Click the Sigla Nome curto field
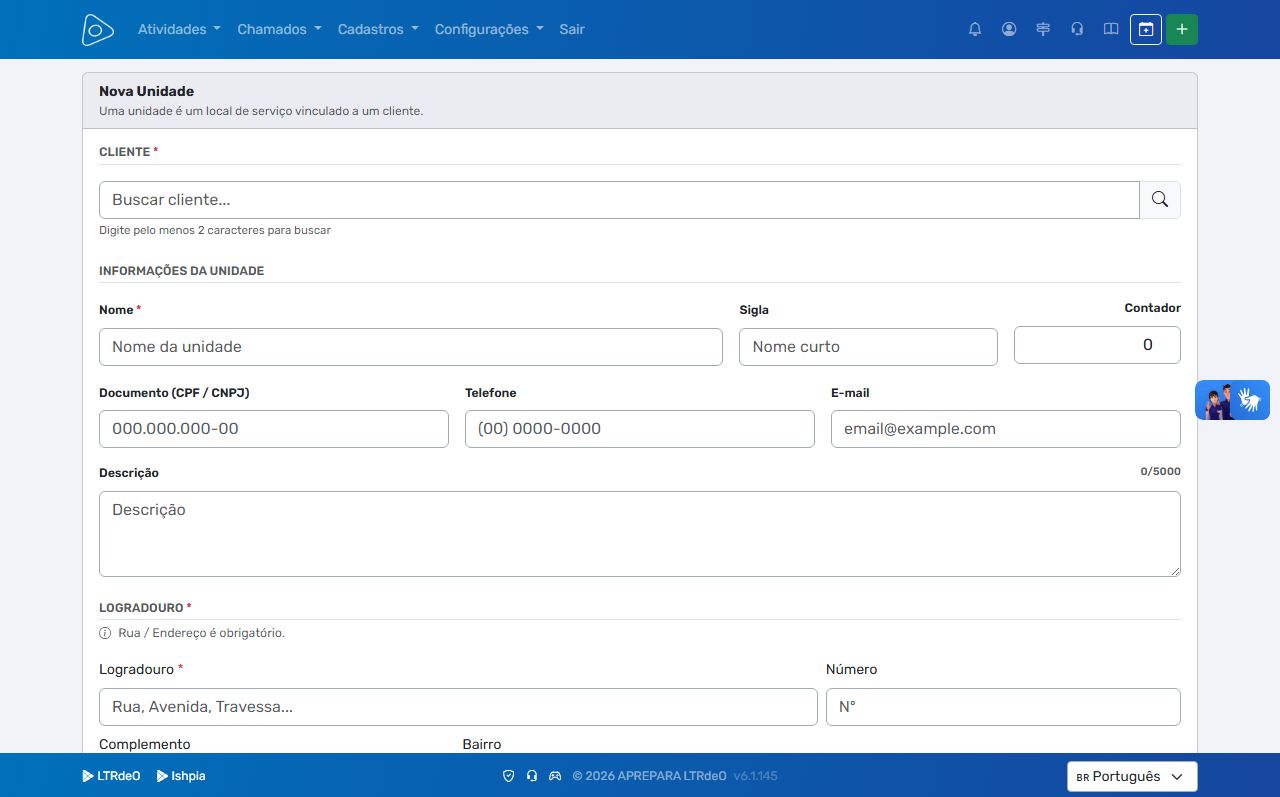The image size is (1280, 797). click(x=868, y=347)
